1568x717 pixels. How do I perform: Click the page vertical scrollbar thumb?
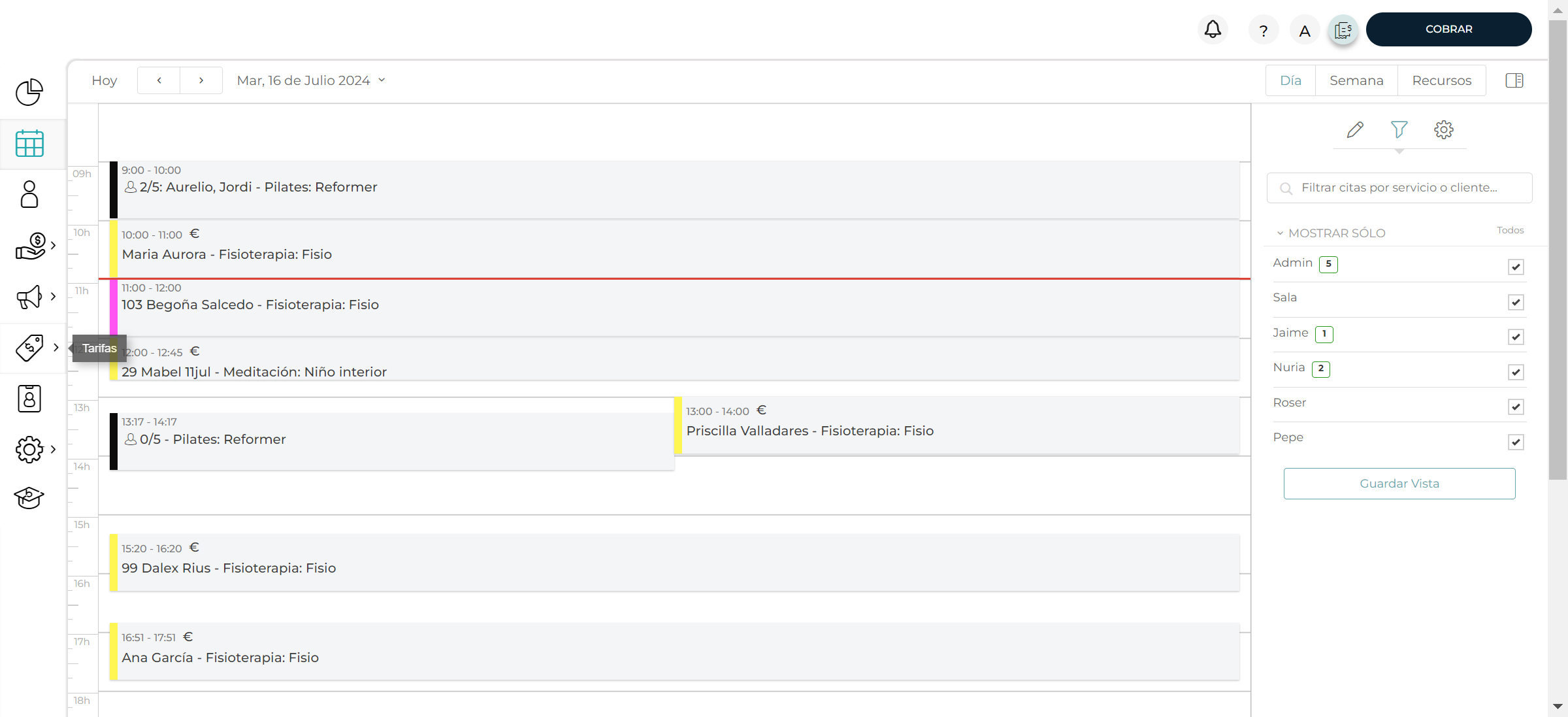[1558, 250]
